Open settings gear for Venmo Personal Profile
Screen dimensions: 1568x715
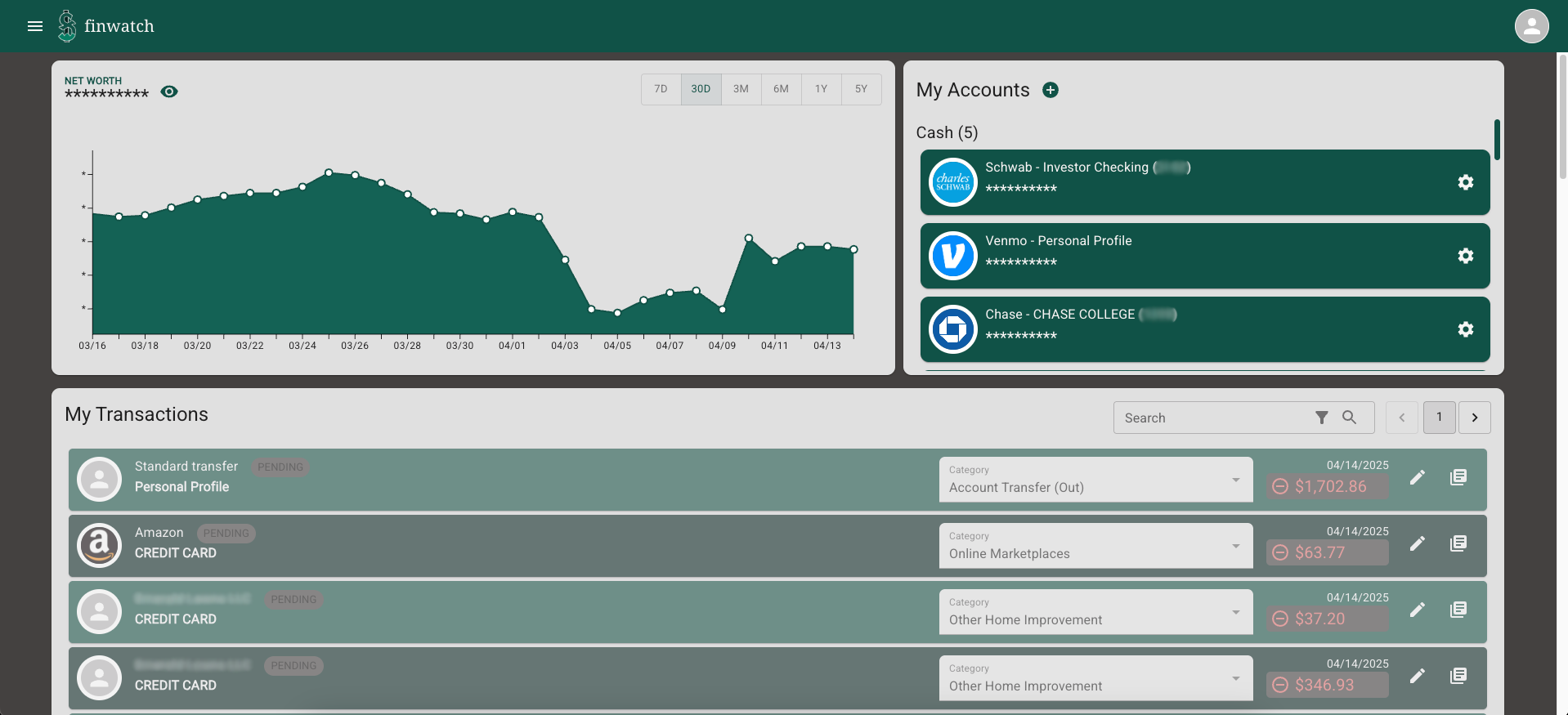coord(1465,256)
